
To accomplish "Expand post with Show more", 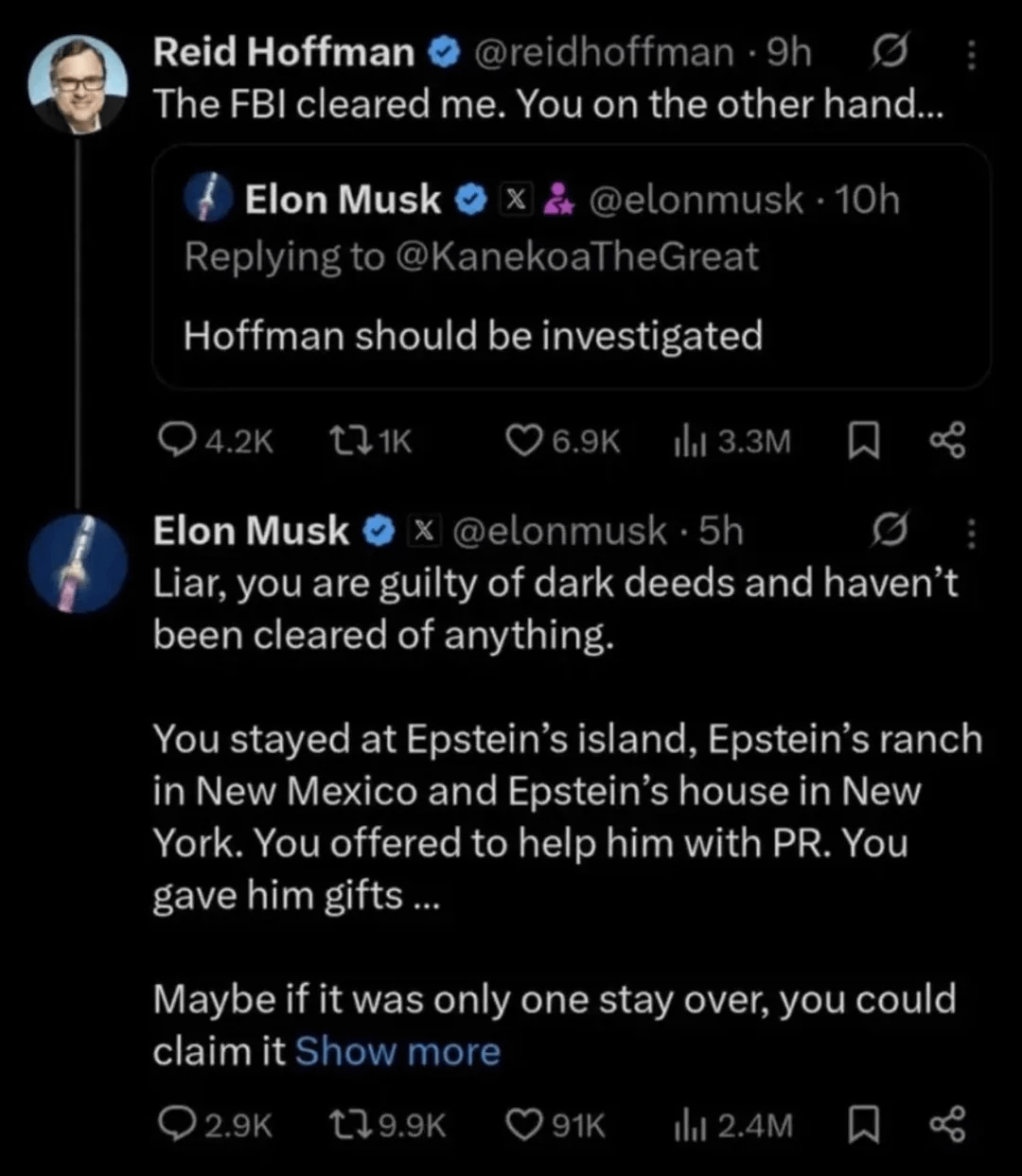I will (397, 1051).
